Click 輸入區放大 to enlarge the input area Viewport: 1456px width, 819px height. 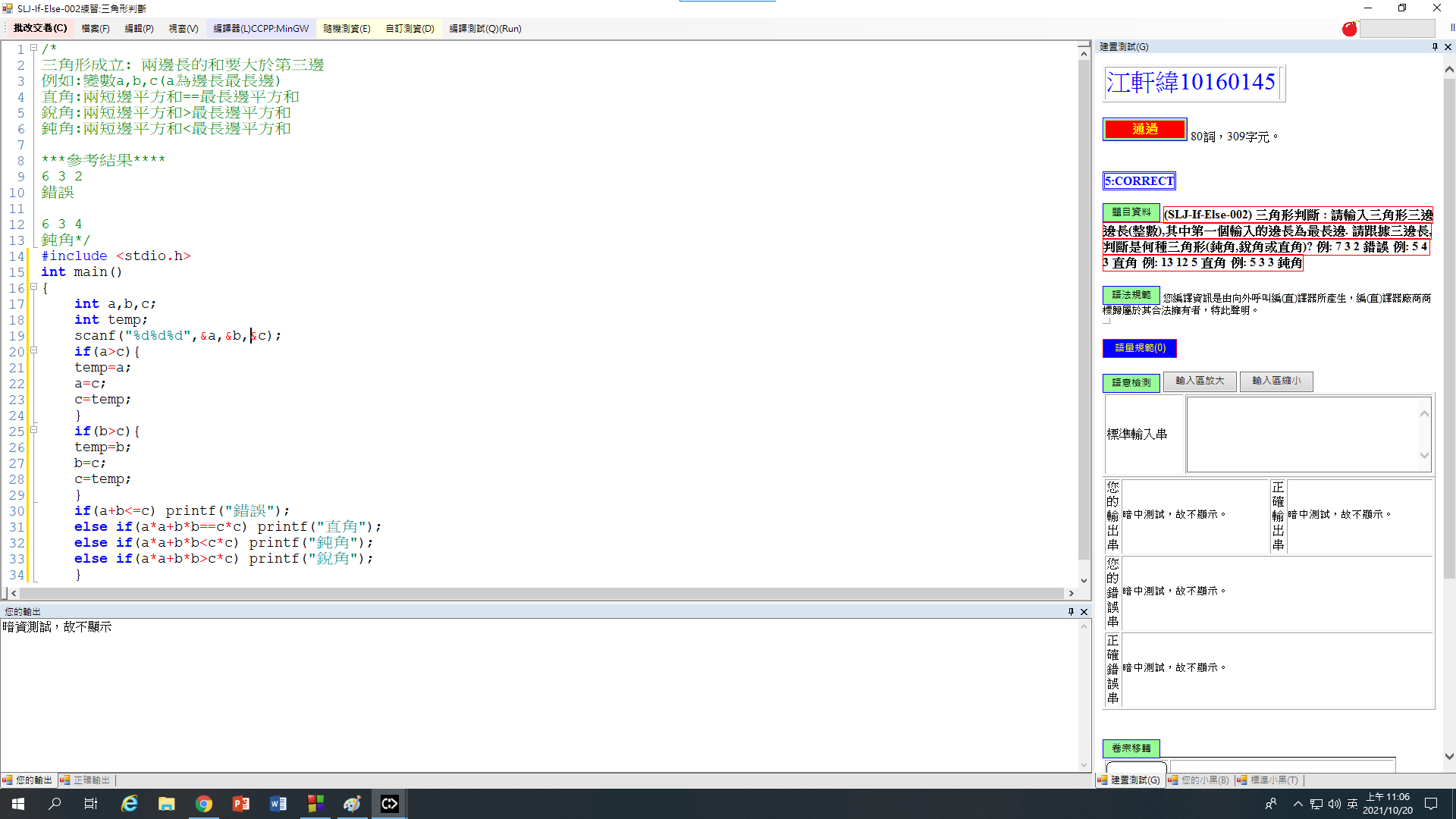coord(1200,381)
